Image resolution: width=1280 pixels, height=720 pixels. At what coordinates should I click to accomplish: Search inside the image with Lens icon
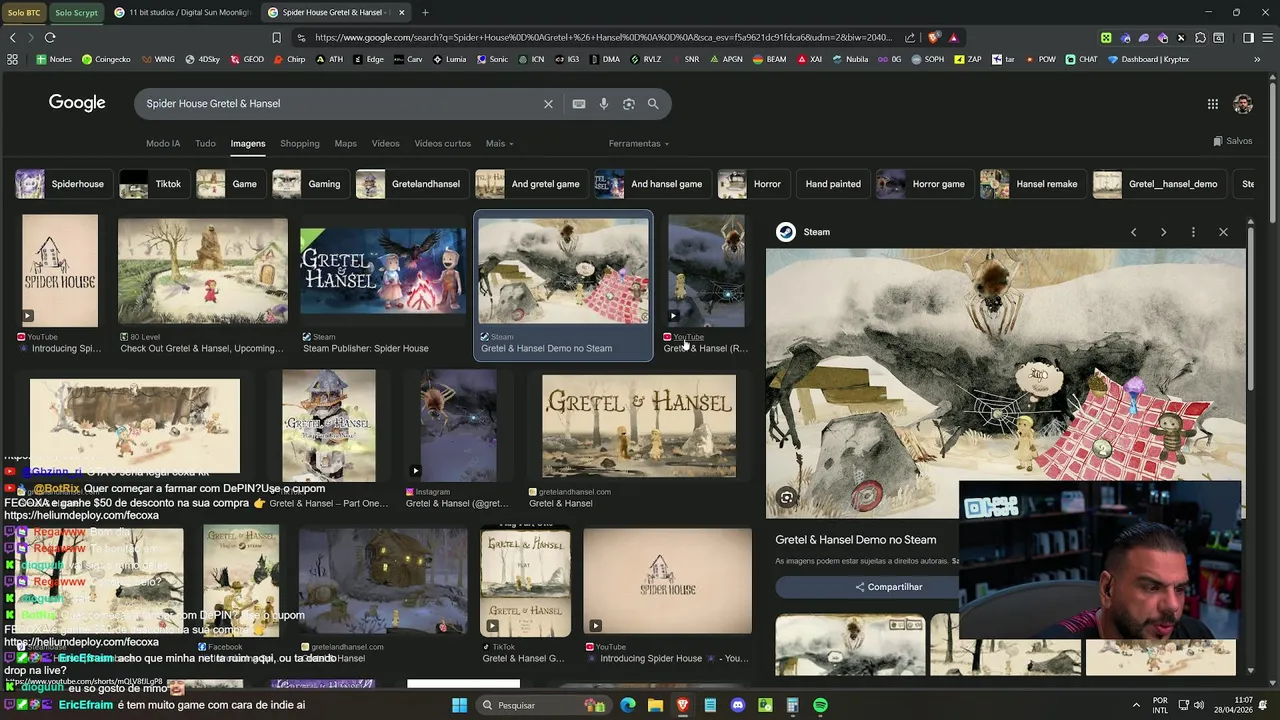point(787,497)
